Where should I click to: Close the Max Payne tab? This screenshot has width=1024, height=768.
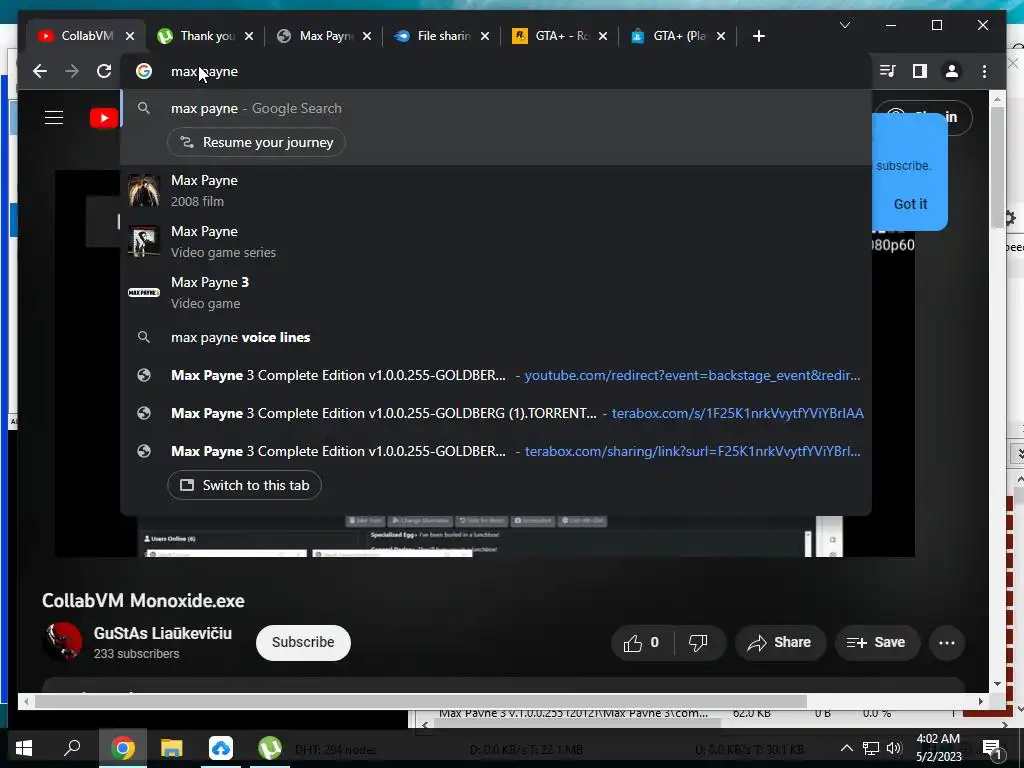pyautogui.click(x=367, y=36)
